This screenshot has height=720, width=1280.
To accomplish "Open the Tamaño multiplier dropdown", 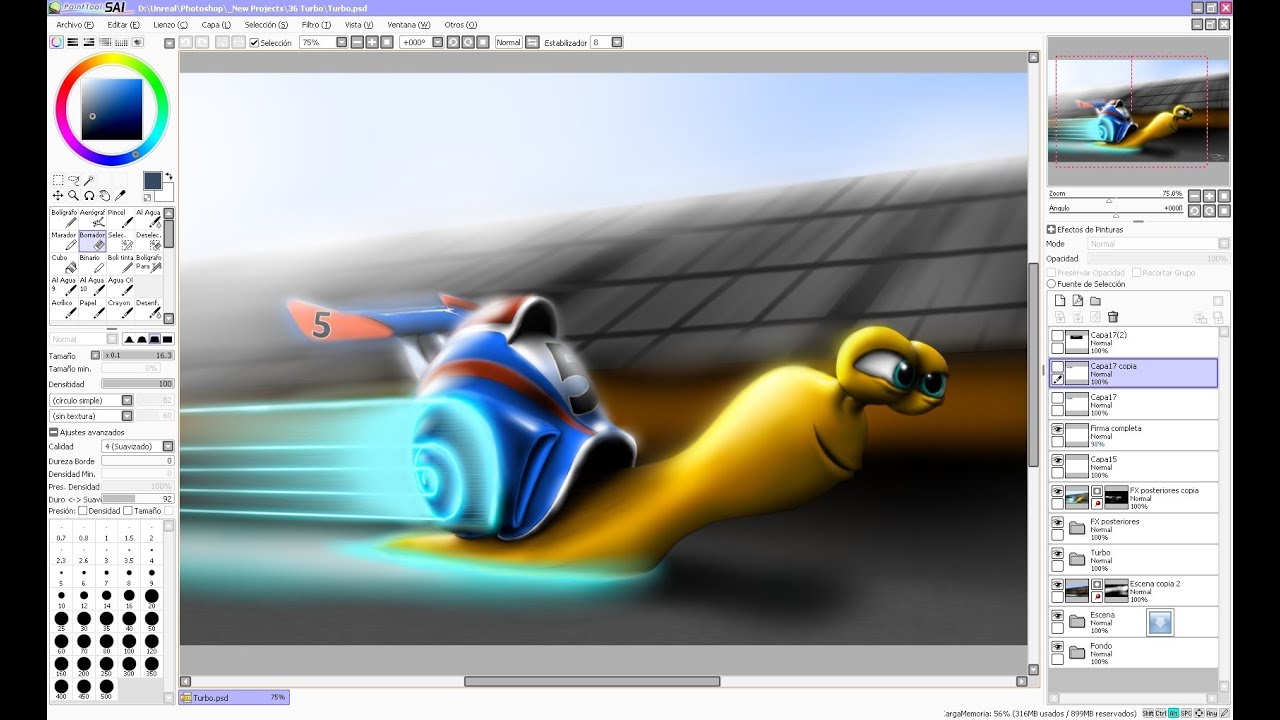I will [x=95, y=355].
